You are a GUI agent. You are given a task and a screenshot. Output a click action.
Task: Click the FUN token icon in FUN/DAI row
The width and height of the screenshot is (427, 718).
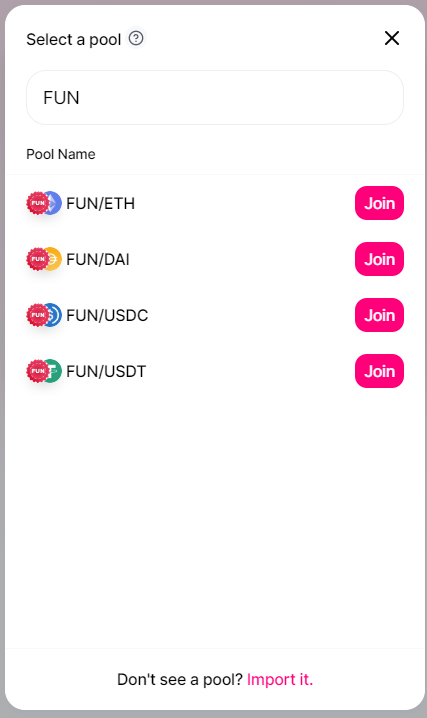click(38, 259)
